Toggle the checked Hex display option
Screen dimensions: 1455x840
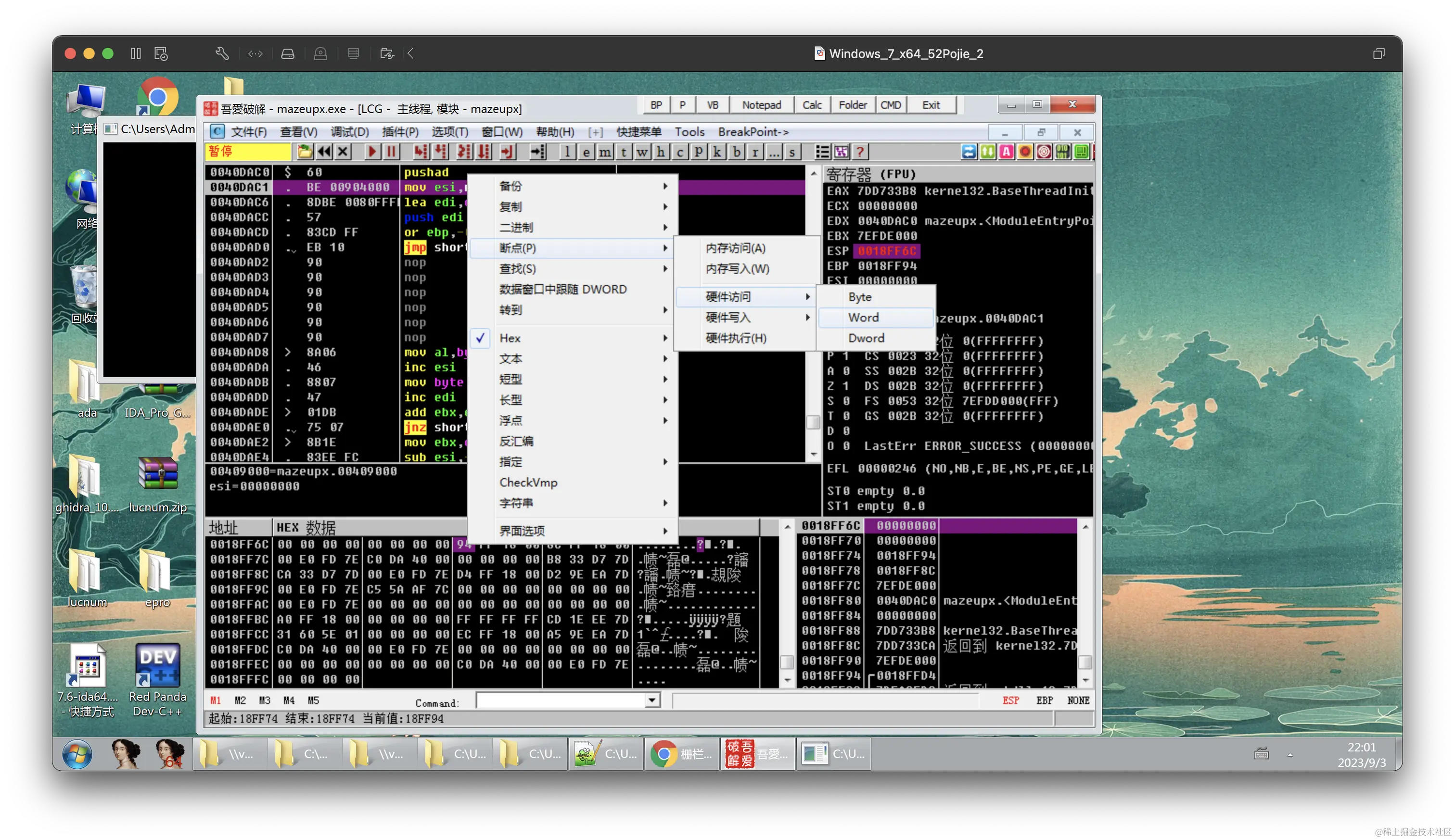pos(510,338)
